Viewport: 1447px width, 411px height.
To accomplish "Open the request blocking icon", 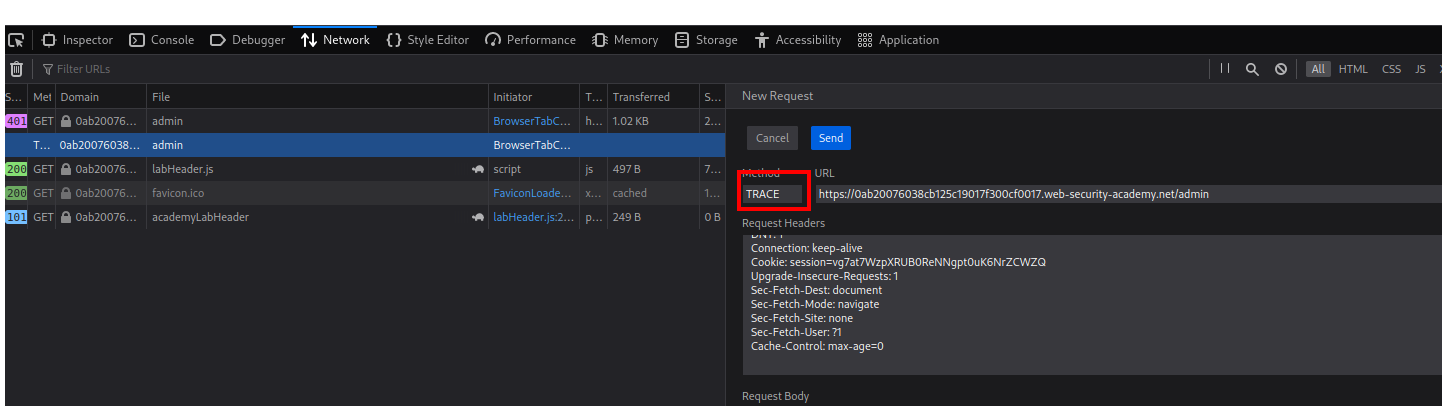I will coord(1281,69).
